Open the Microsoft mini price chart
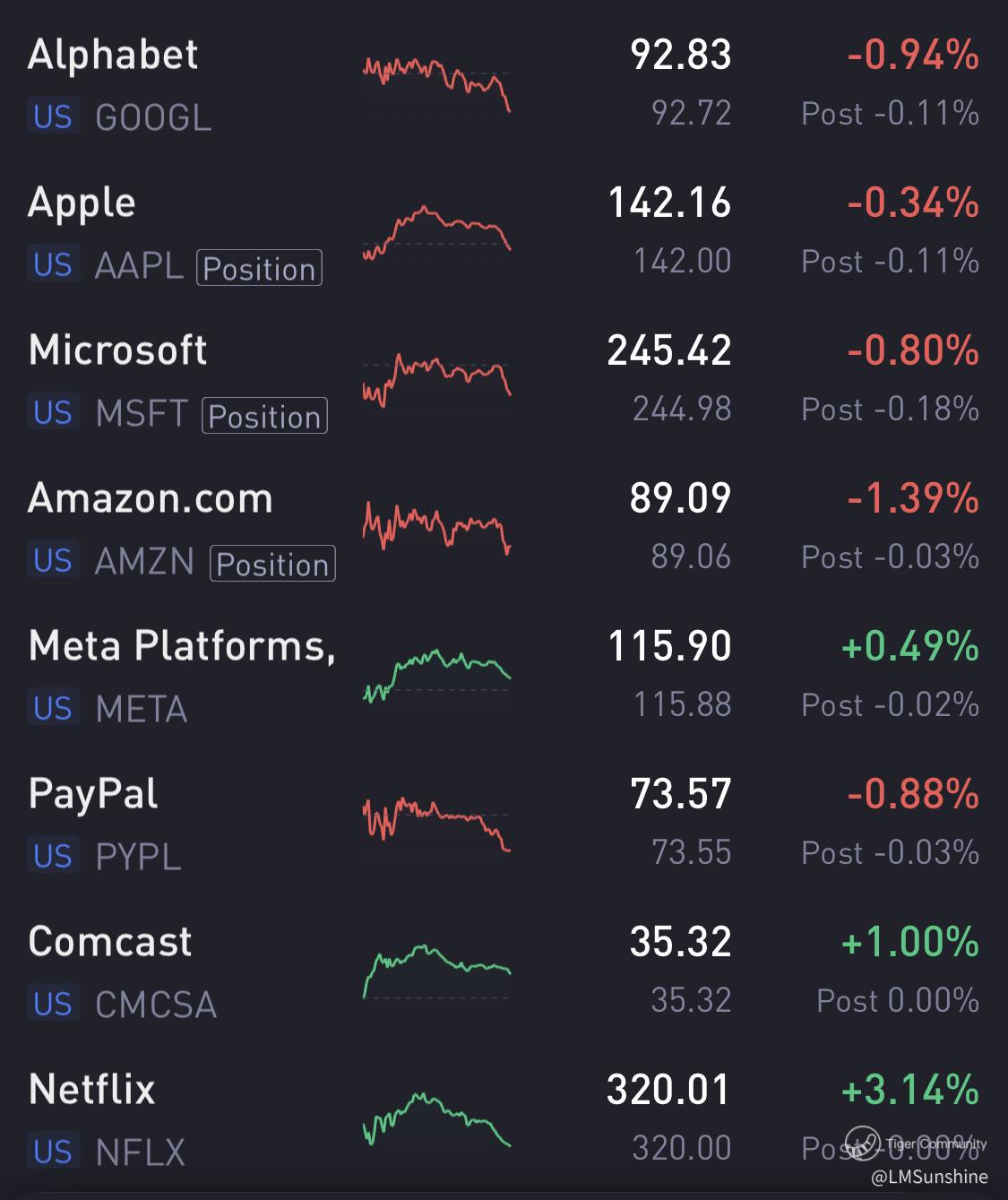 point(436,380)
